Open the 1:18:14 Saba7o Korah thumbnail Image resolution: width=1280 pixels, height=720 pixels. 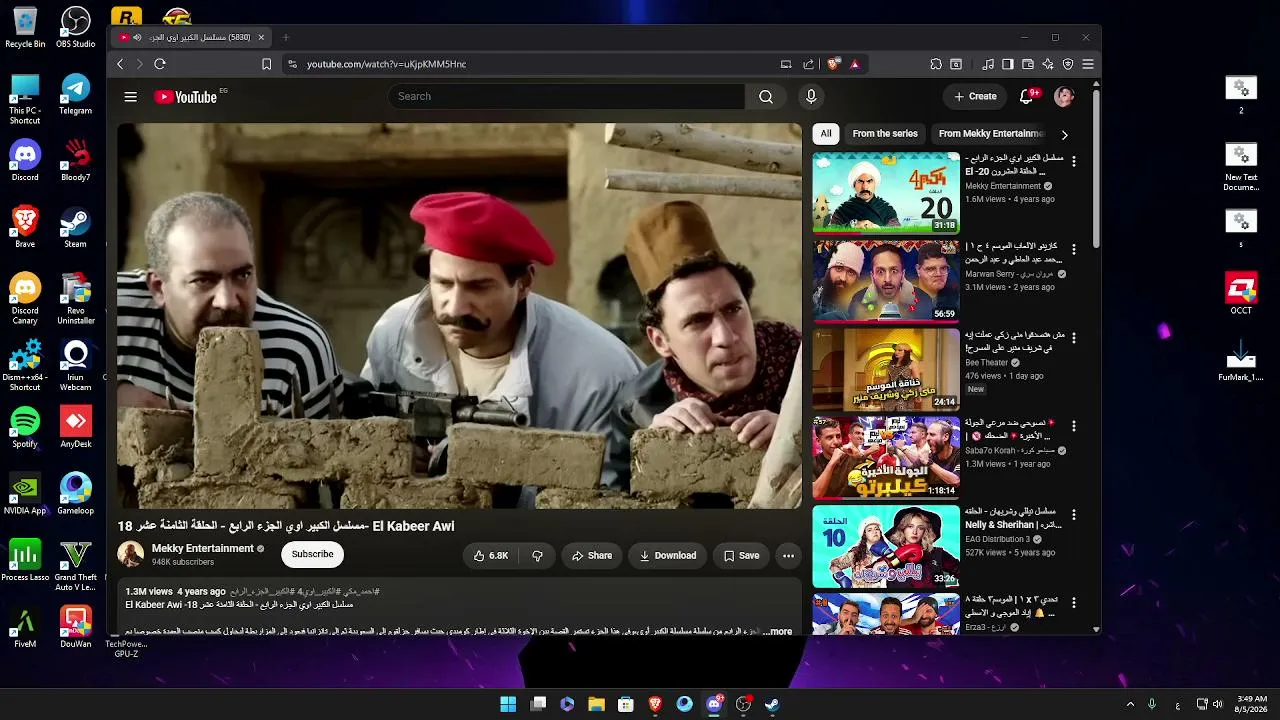point(886,458)
